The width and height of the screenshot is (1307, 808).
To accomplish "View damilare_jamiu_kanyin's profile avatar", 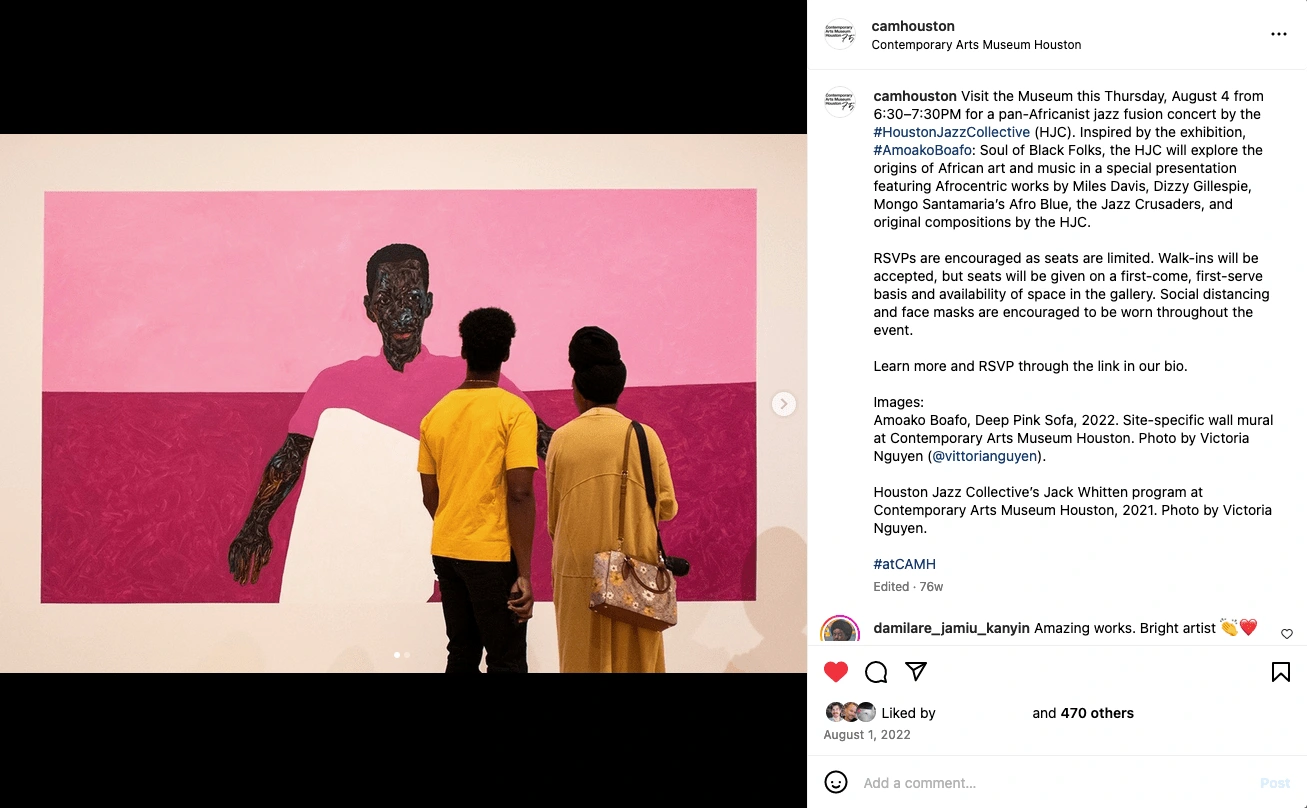I will [840, 630].
